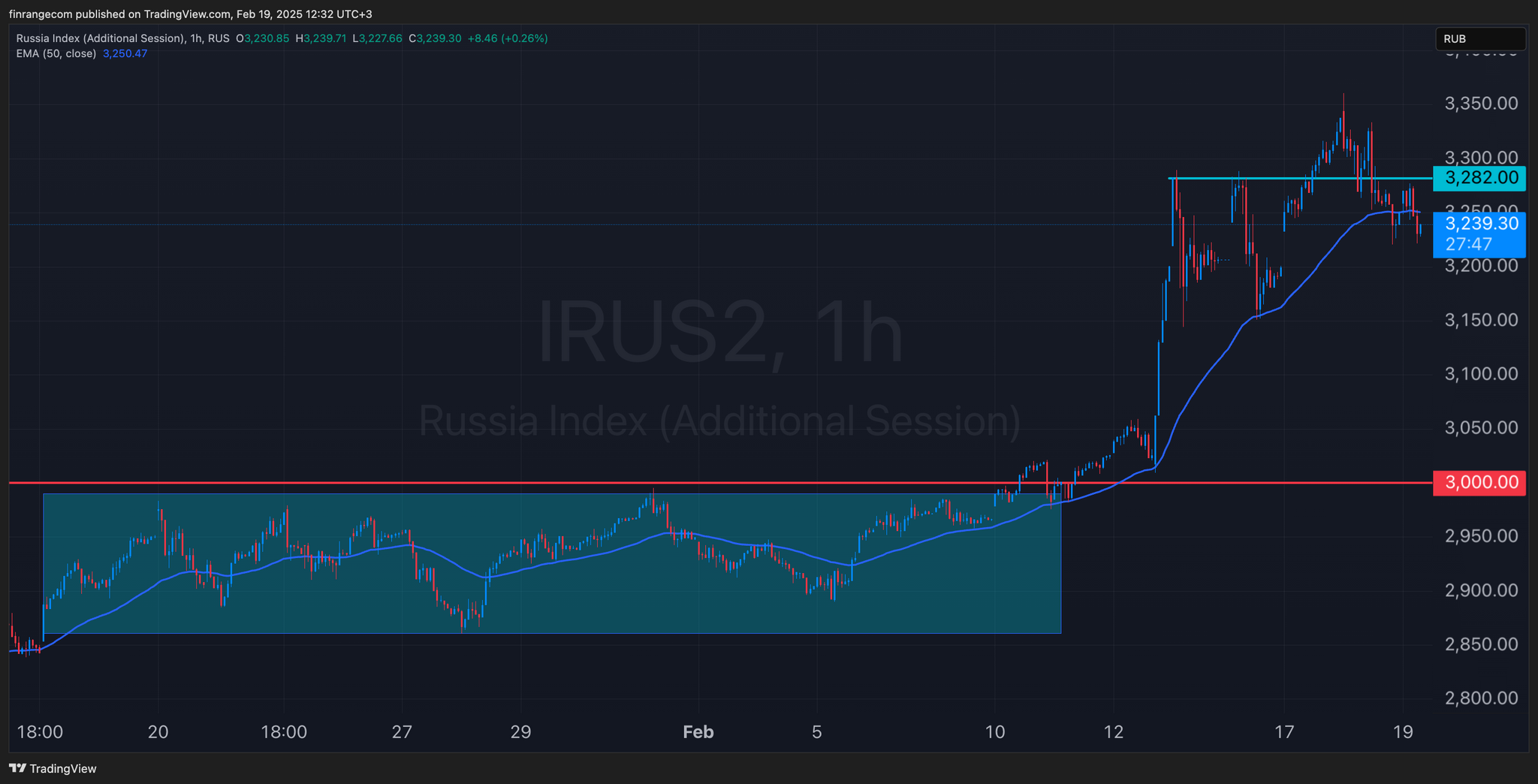Image resolution: width=1538 pixels, height=784 pixels.
Task: Select the teal consolidation rectangle drawing
Action: [552, 563]
